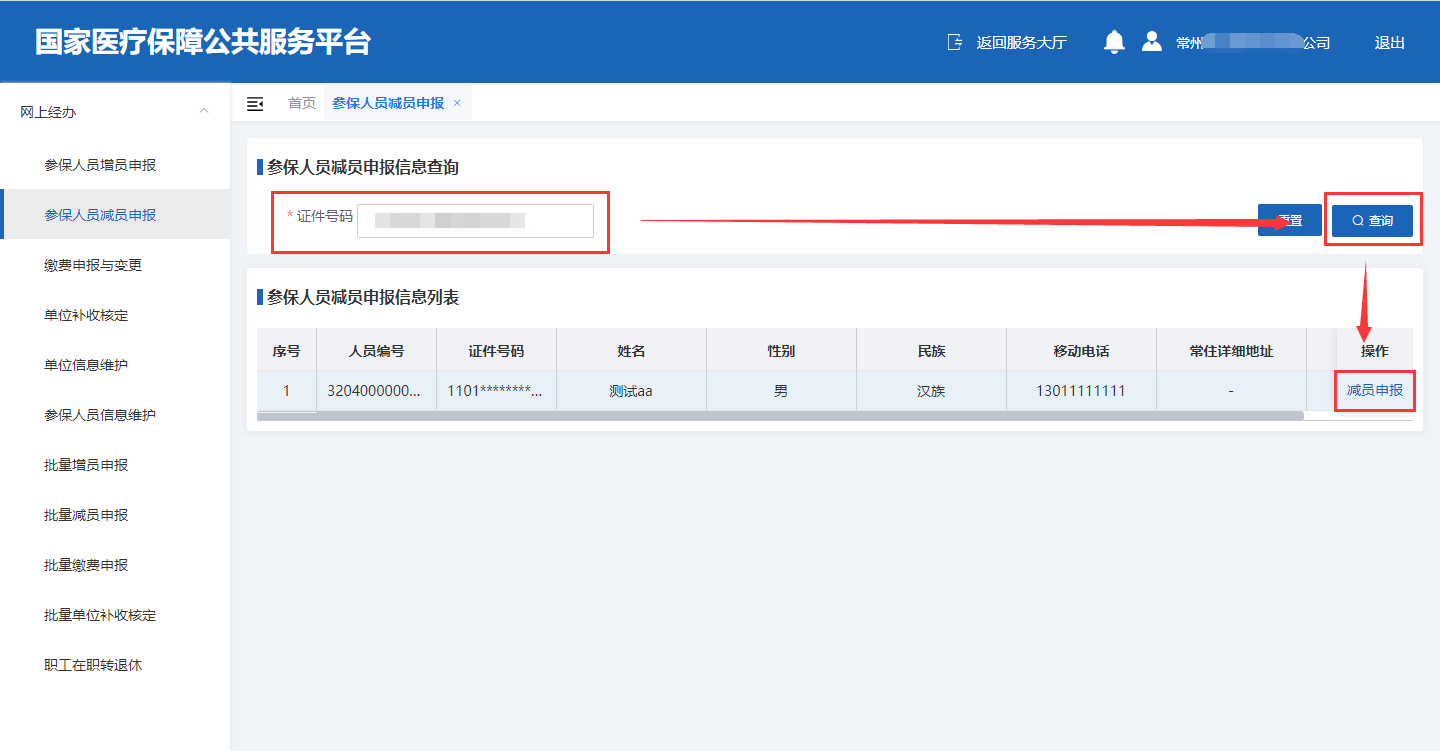
Task: Click the table horizontal scrollbar
Action: [x=780, y=416]
